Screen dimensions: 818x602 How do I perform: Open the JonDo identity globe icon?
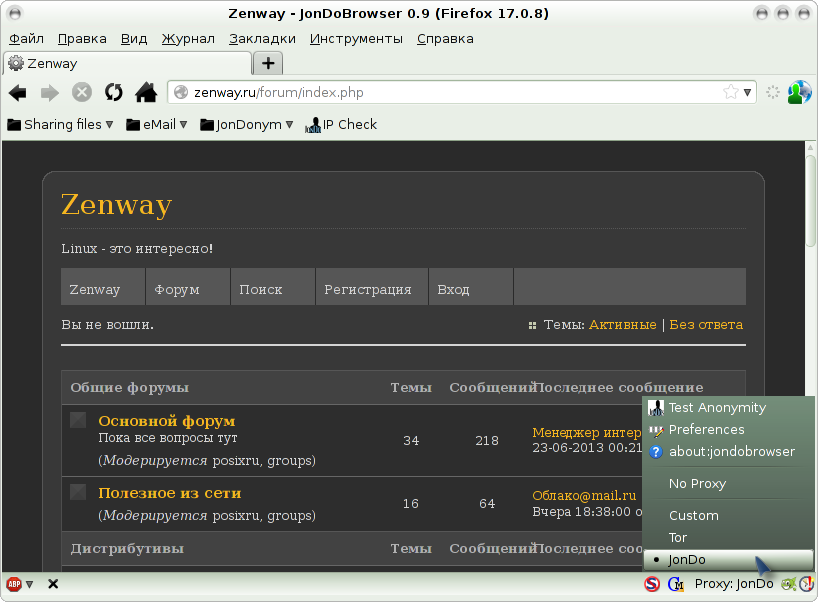(799, 92)
